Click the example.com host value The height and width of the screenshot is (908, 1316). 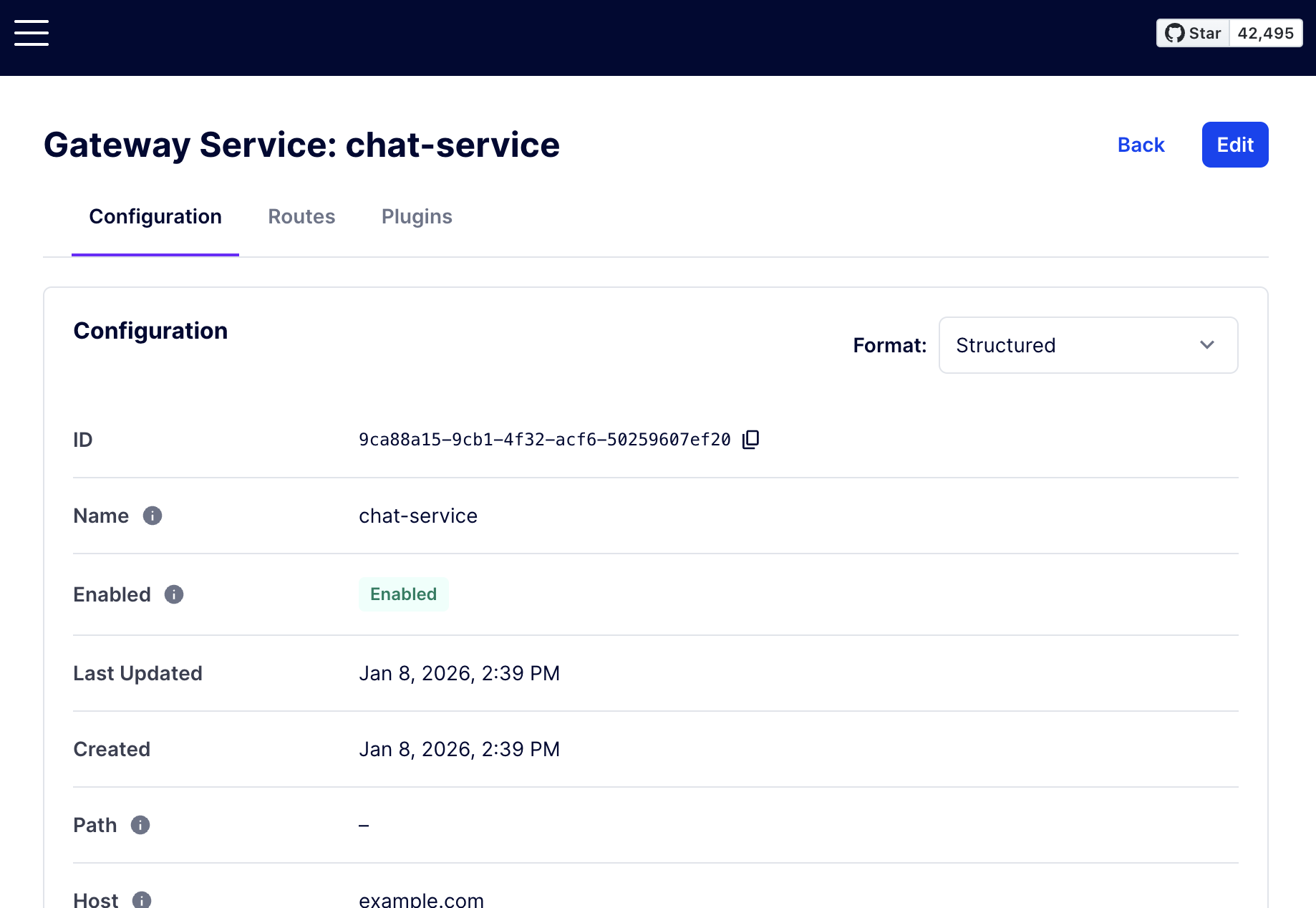(x=421, y=899)
